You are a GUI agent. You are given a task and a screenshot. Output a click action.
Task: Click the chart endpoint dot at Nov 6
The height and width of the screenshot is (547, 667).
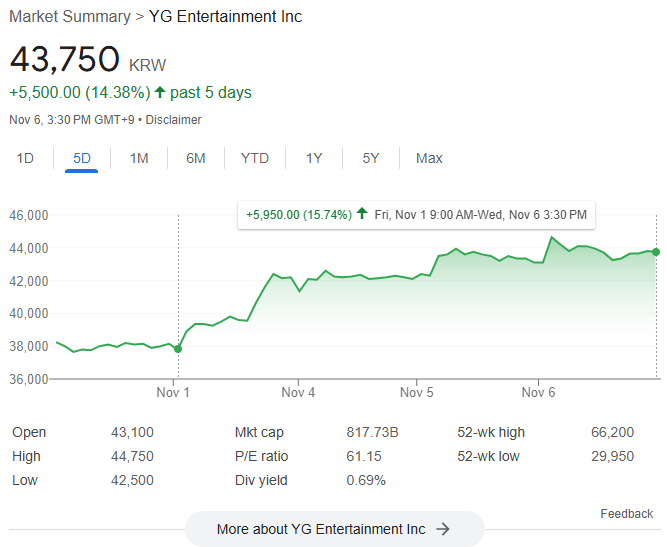(656, 252)
